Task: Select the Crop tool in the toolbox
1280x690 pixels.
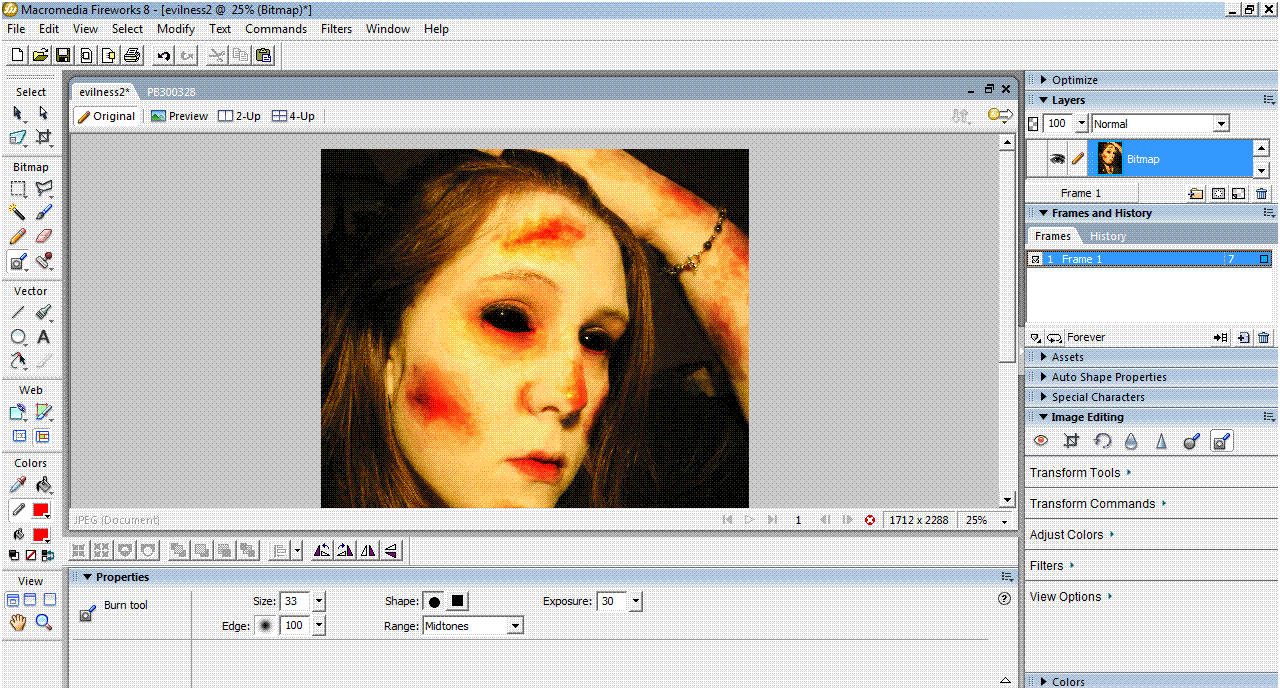Action: pyautogui.click(x=43, y=137)
